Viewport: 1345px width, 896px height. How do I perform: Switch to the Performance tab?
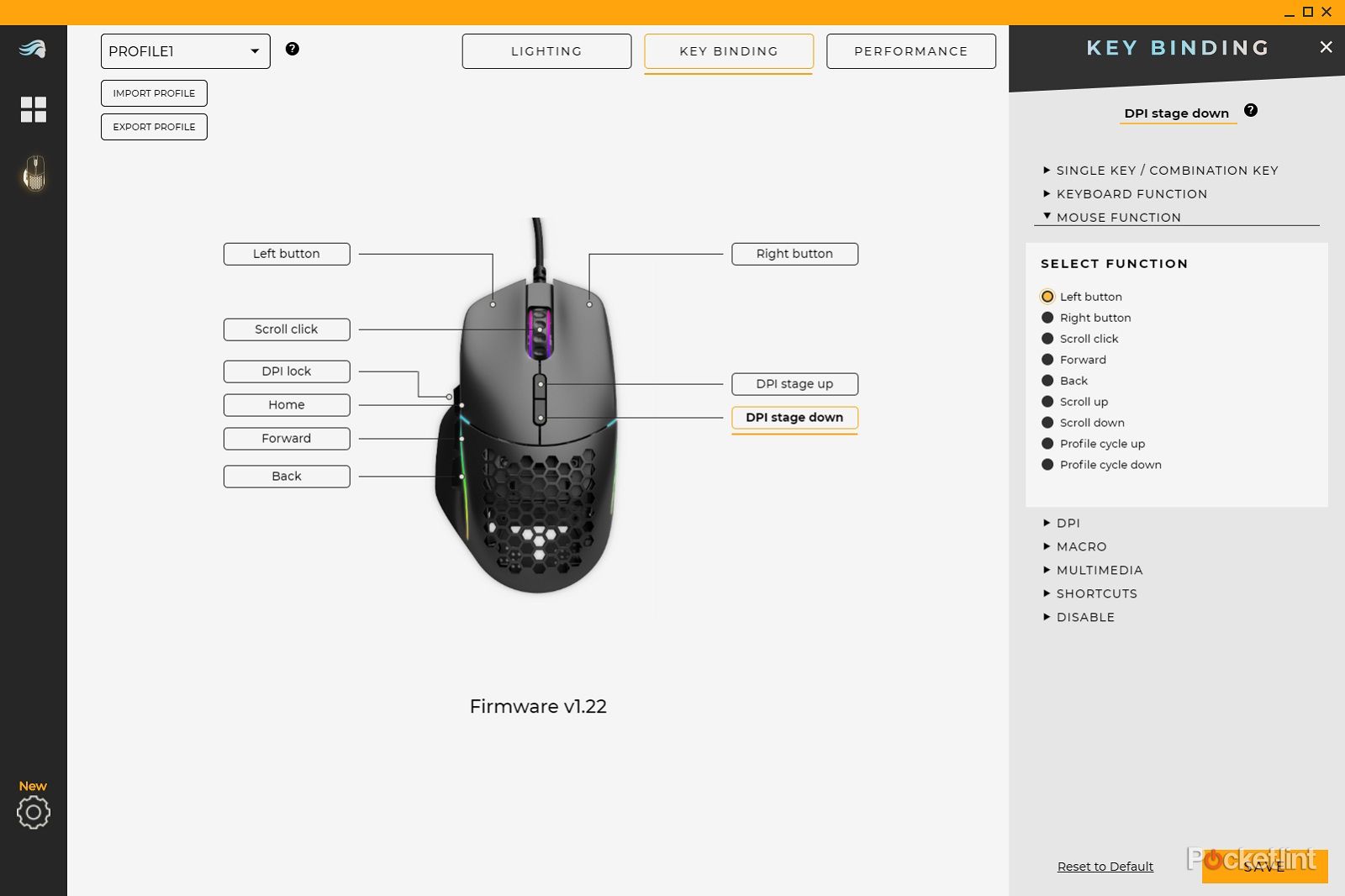pos(910,51)
